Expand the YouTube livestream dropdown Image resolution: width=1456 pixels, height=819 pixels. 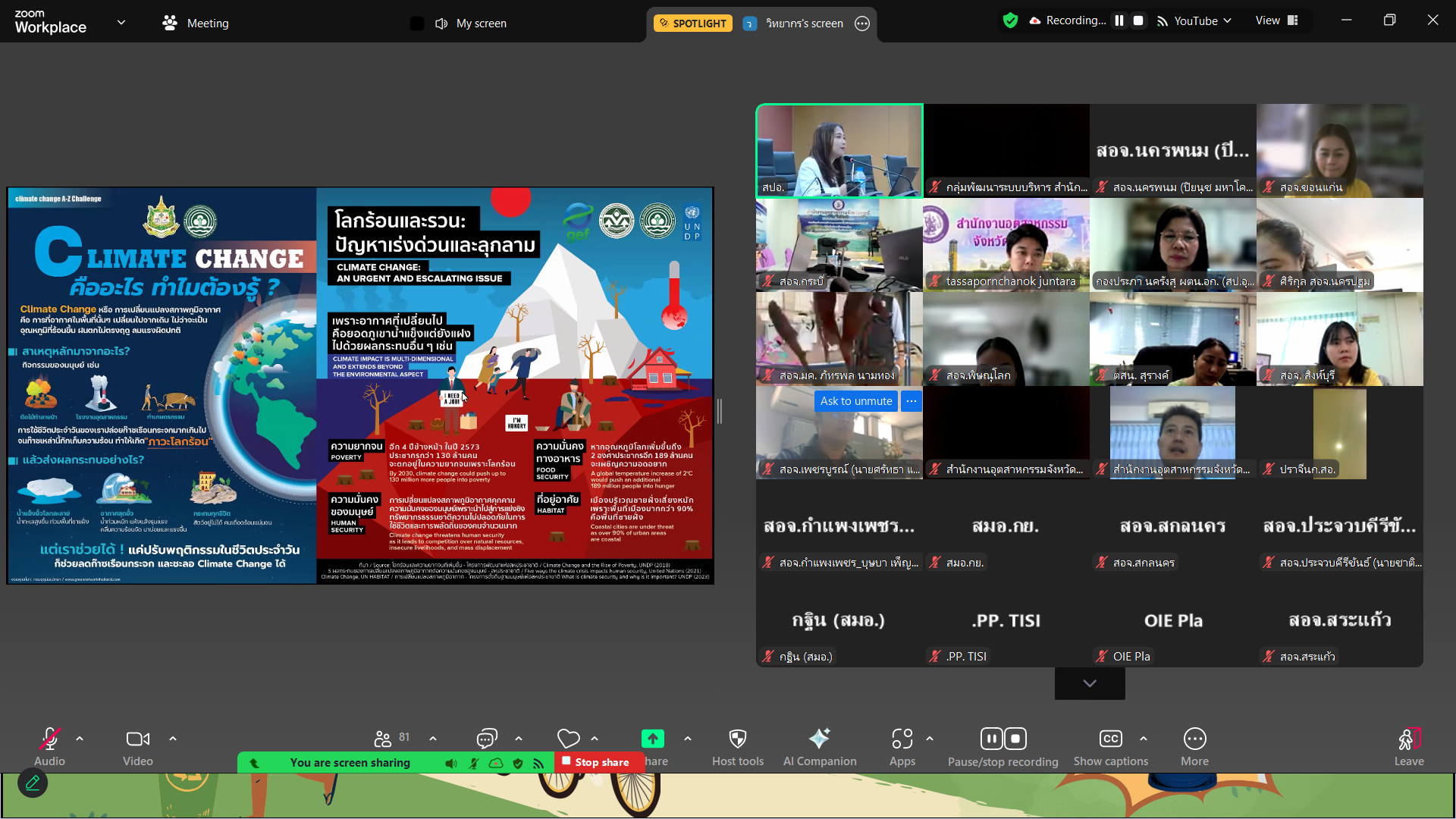1227,21
